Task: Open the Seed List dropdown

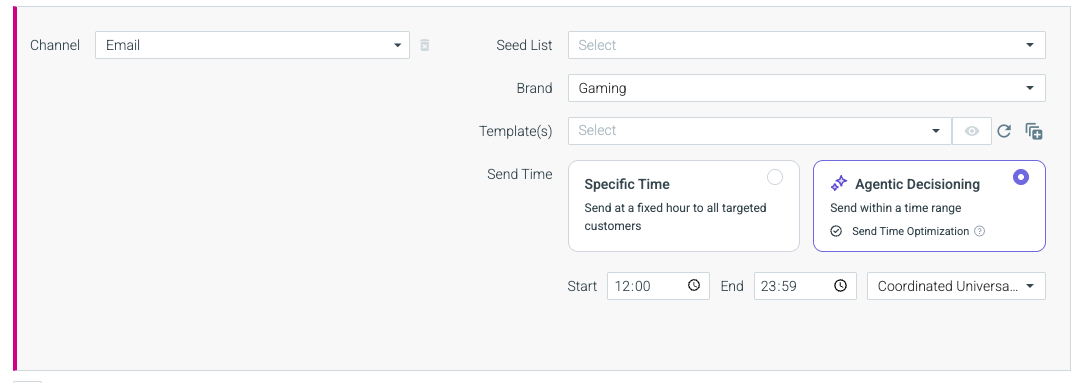Action: [x=806, y=45]
